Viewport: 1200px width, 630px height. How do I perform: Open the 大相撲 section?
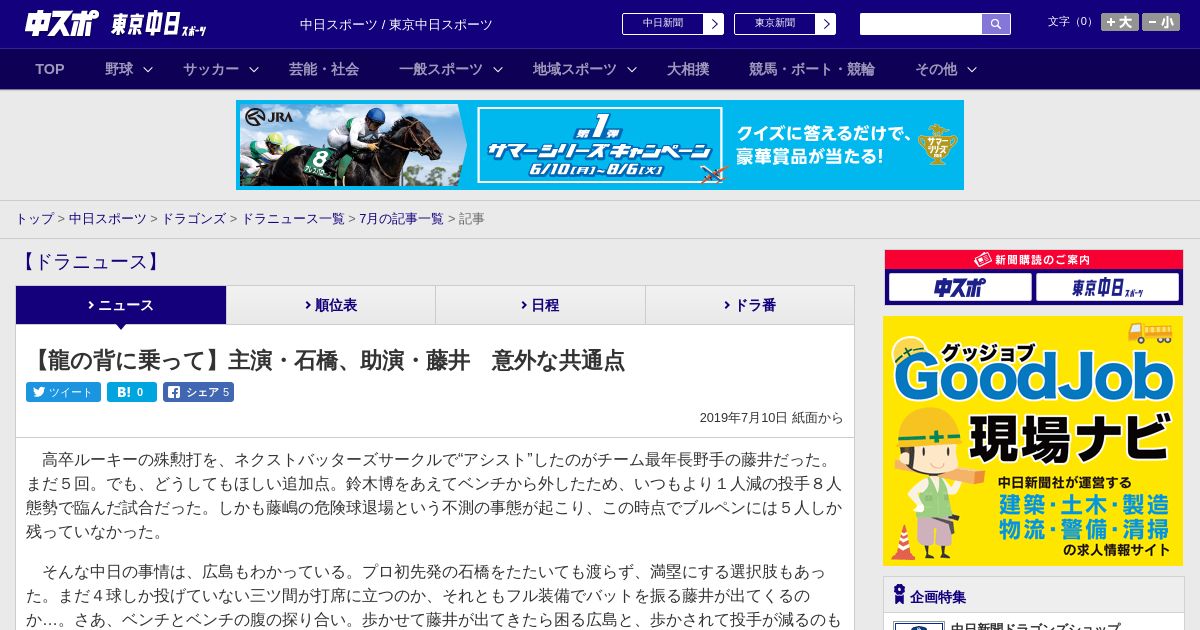click(688, 69)
